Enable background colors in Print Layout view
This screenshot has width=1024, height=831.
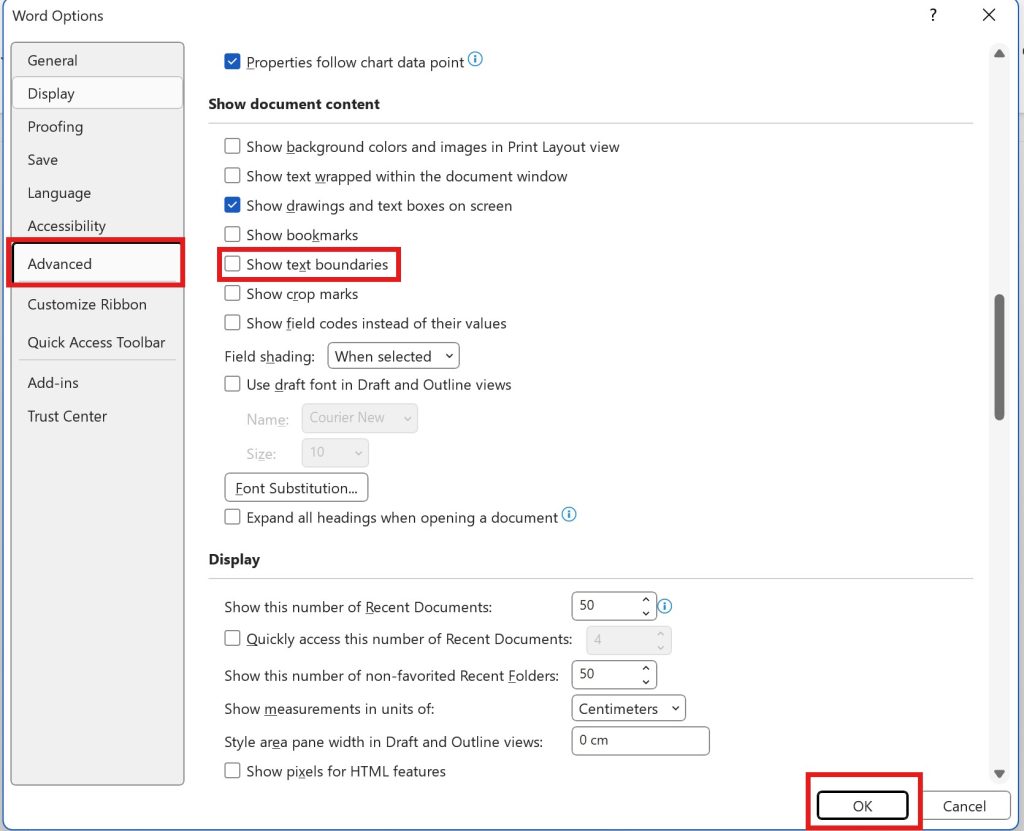[x=232, y=146]
